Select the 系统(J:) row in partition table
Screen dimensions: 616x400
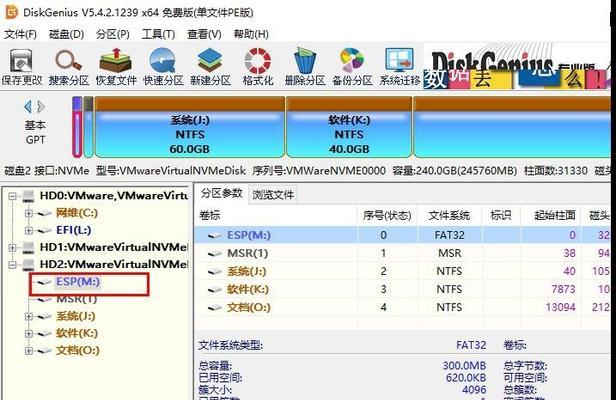tap(403, 272)
